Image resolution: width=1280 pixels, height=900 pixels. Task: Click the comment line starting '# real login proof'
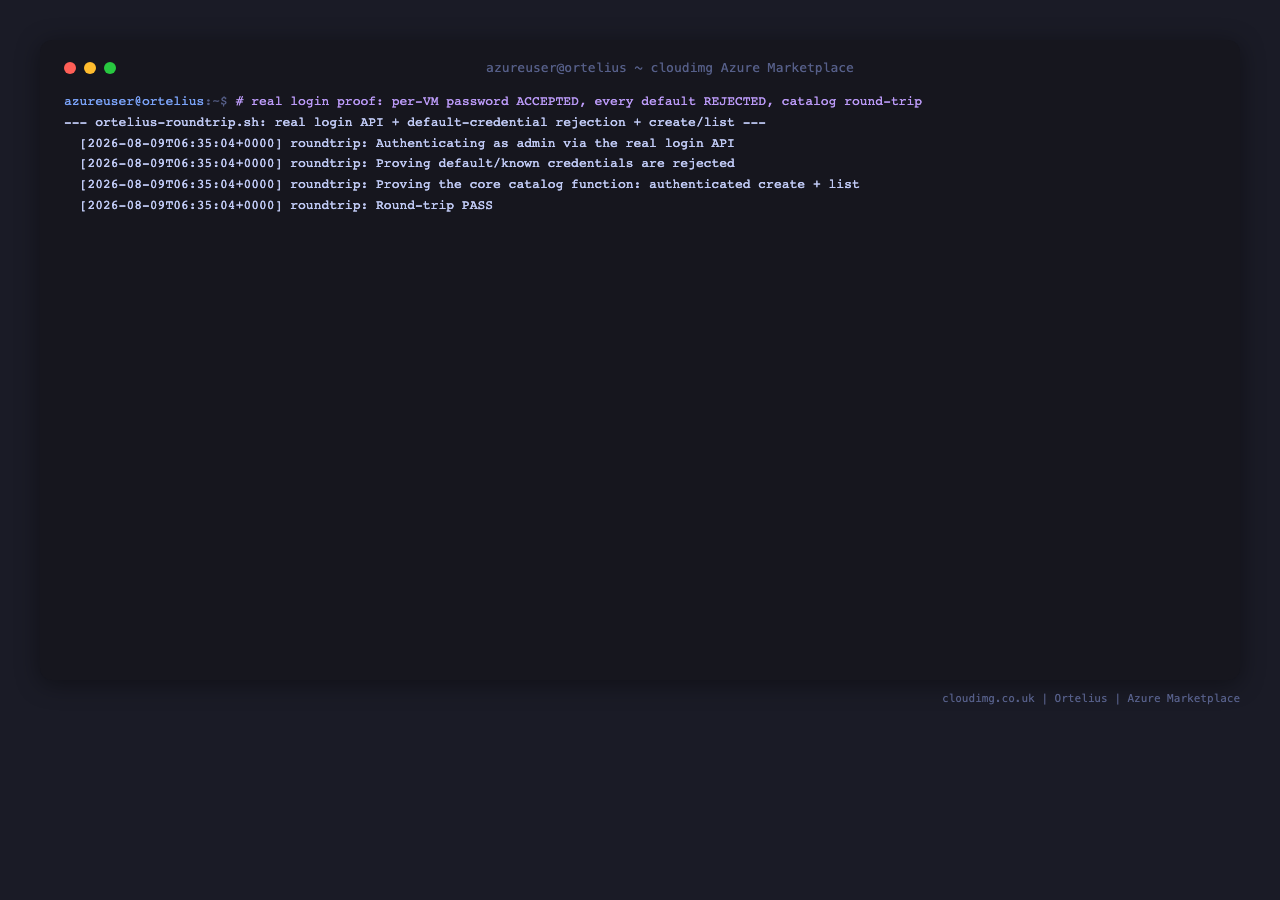579,101
